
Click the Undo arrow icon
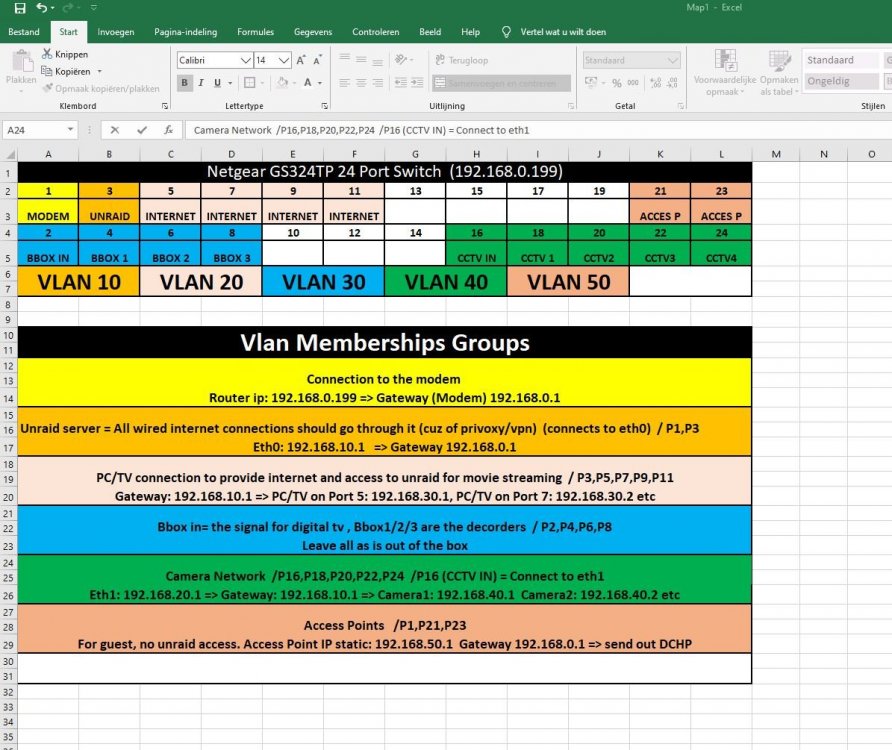[x=42, y=7]
